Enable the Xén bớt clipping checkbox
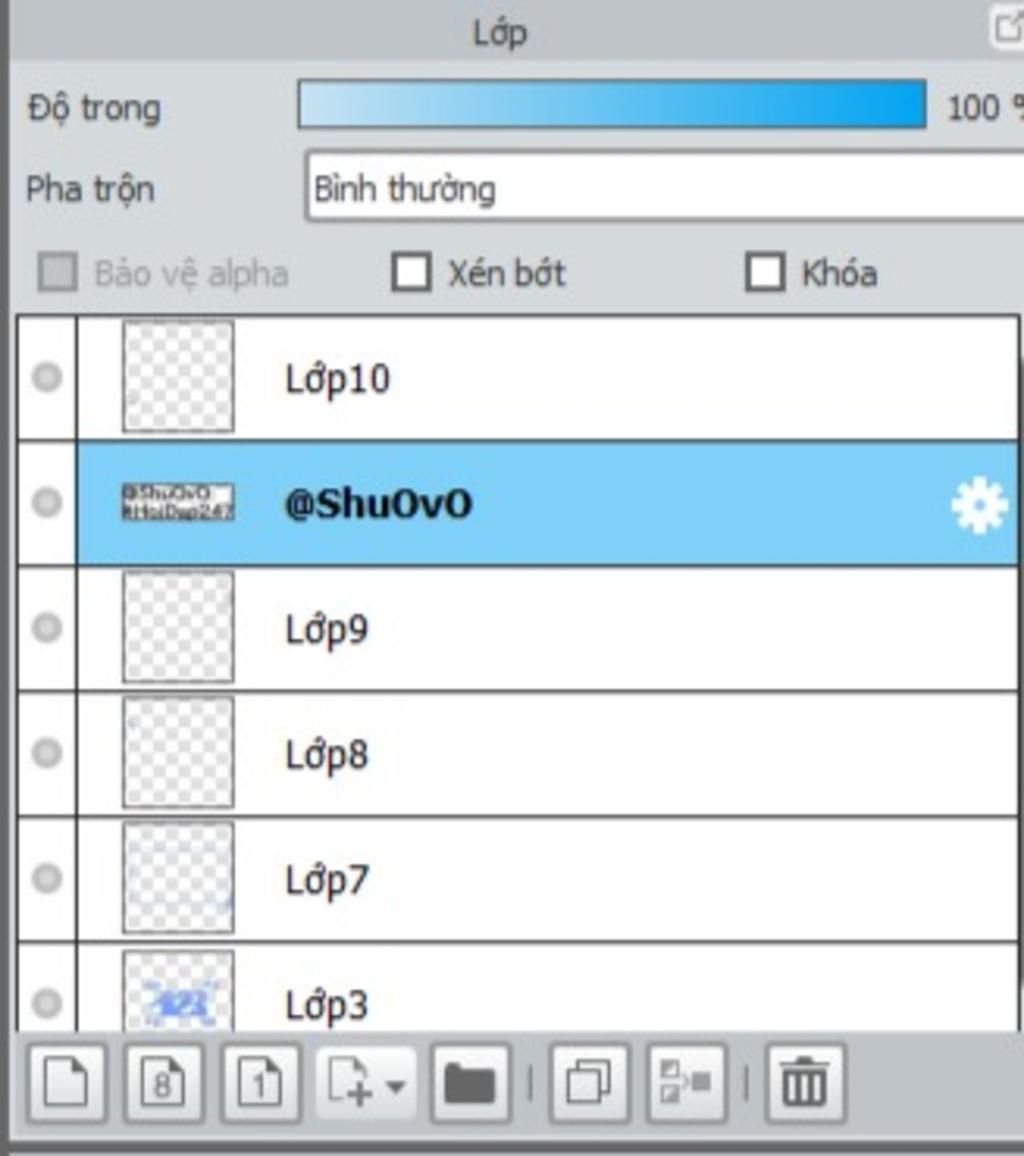 point(411,272)
